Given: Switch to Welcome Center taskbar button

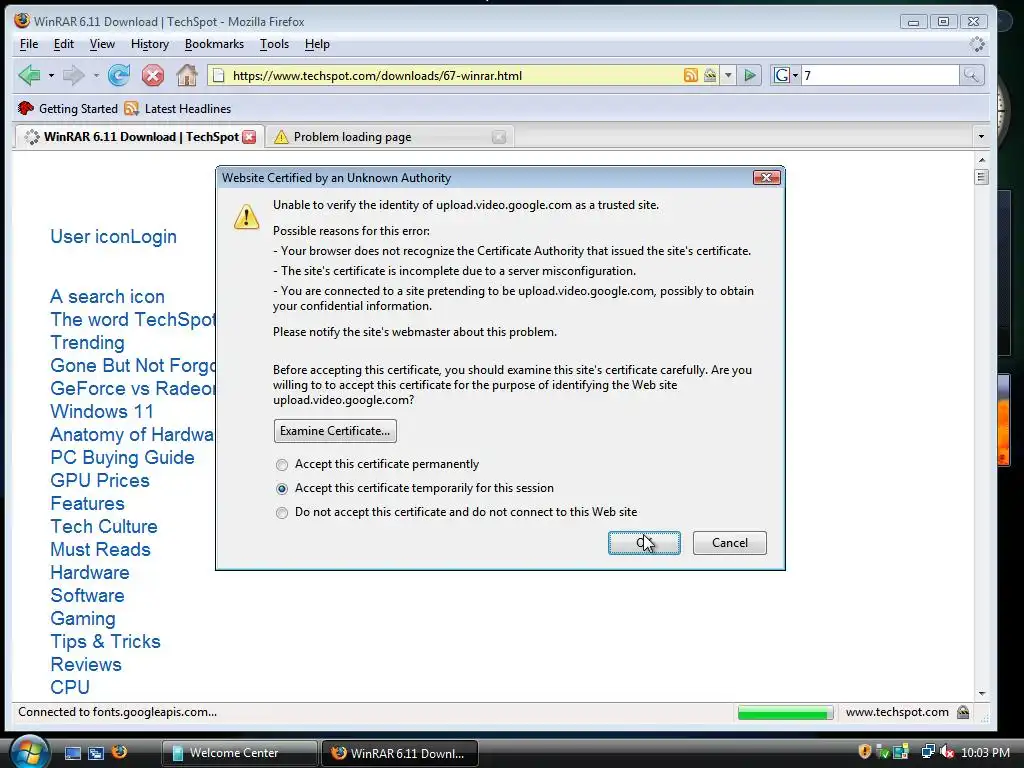Looking at the screenshot, I should tap(239, 753).
